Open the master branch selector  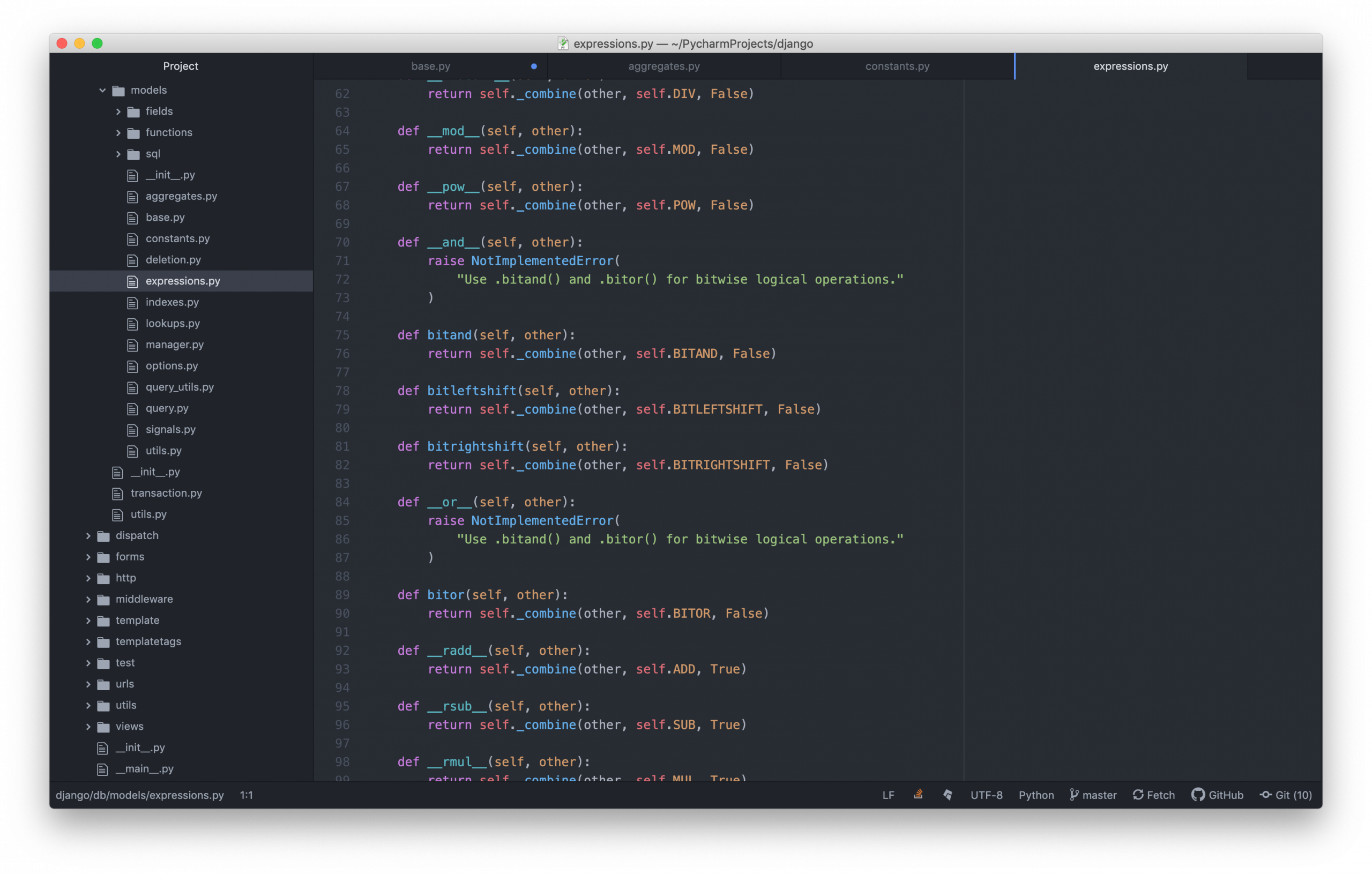tap(1093, 795)
